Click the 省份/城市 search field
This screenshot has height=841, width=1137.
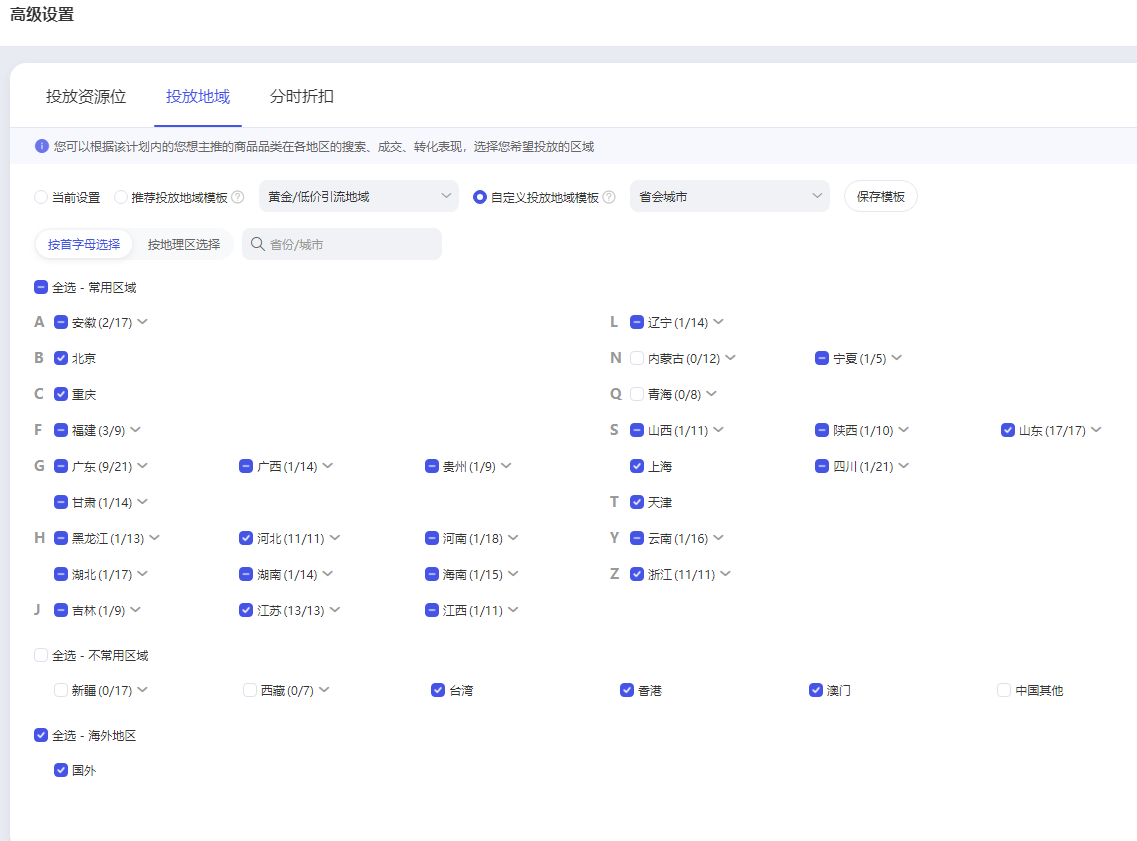click(350, 244)
